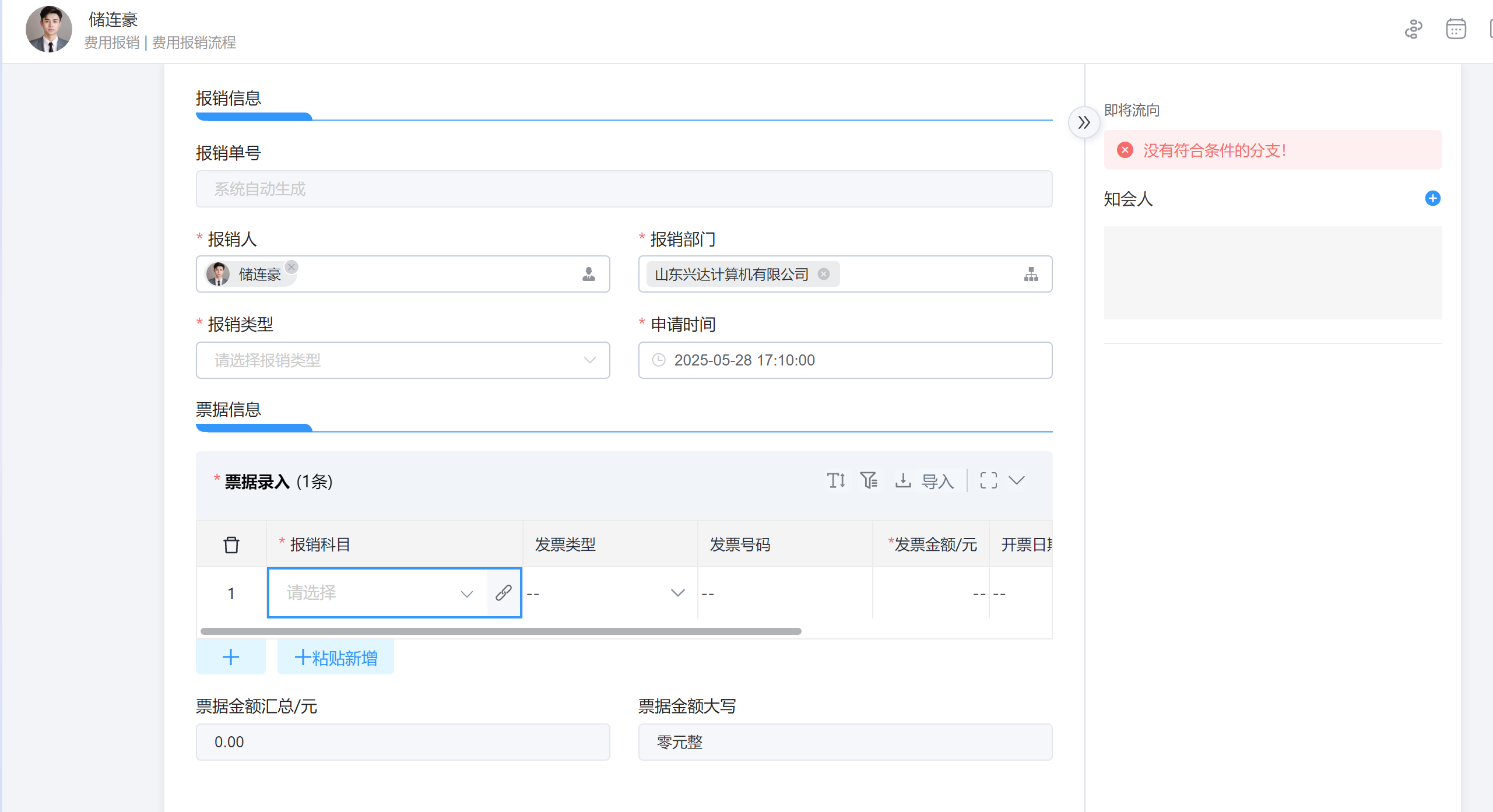Click the calendar icon at top right

coord(1456,29)
